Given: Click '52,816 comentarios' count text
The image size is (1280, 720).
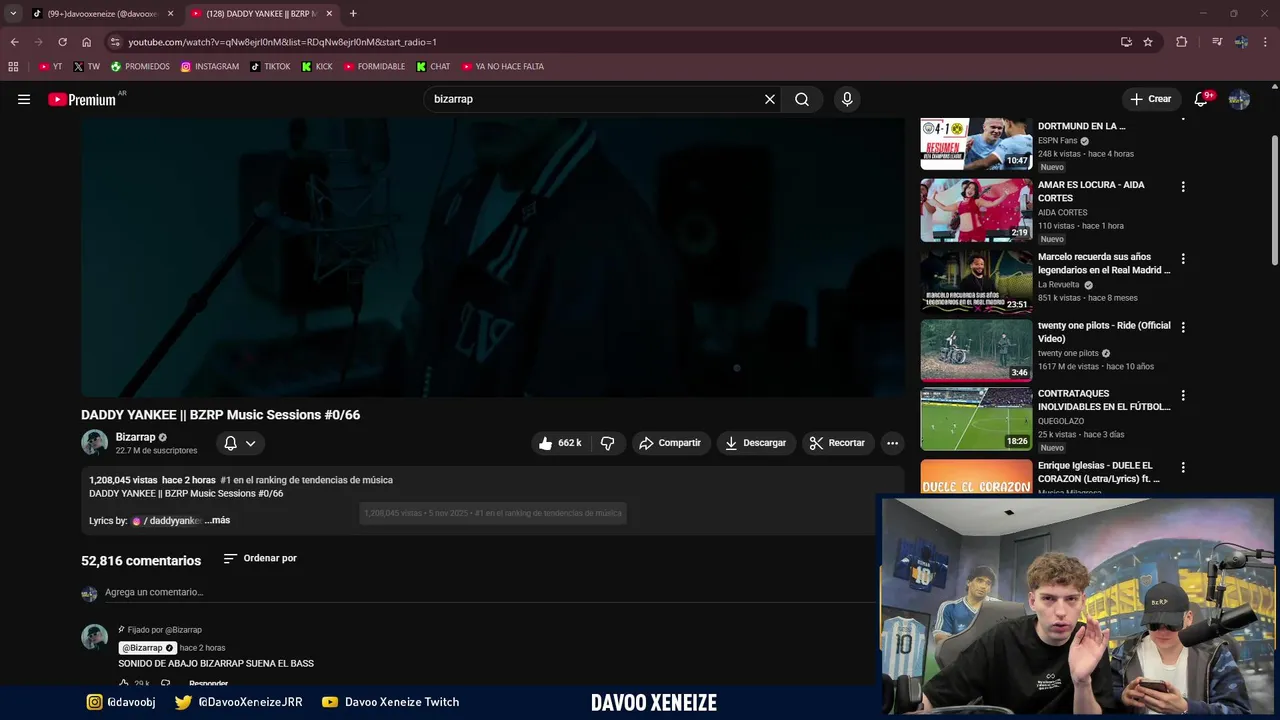Looking at the screenshot, I should coord(141,561).
